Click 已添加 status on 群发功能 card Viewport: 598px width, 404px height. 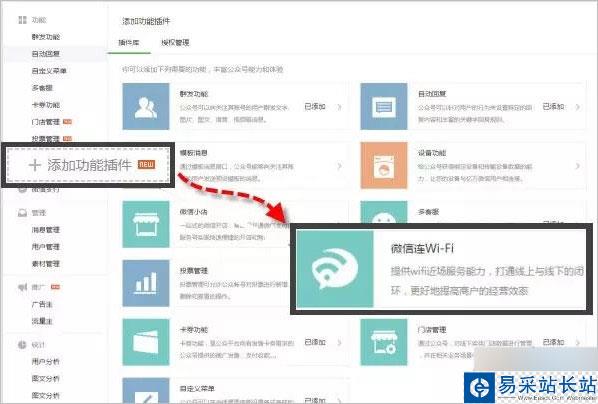pos(315,107)
